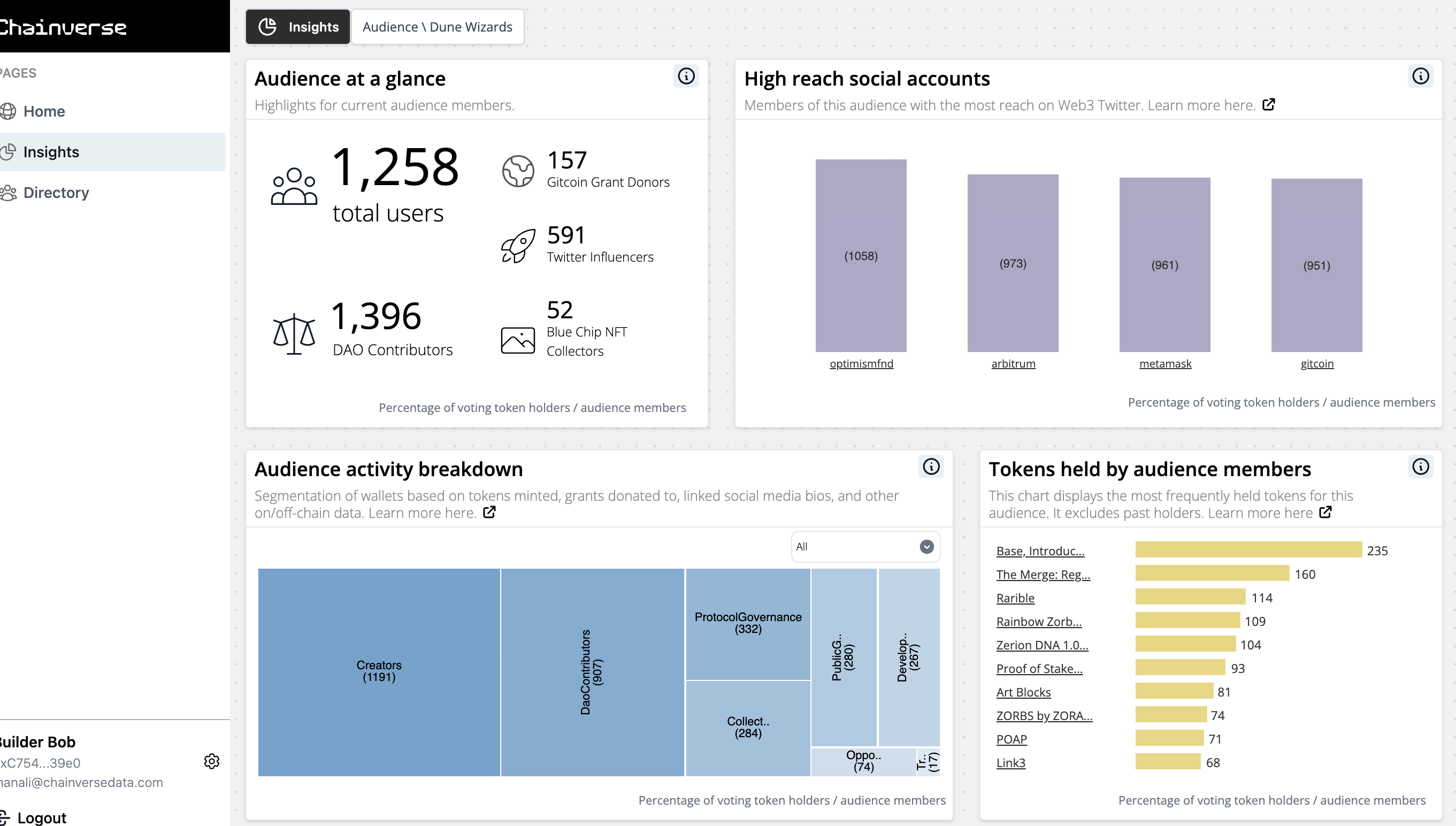
Task: Go to Directory page in sidebar
Action: [x=56, y=192]
